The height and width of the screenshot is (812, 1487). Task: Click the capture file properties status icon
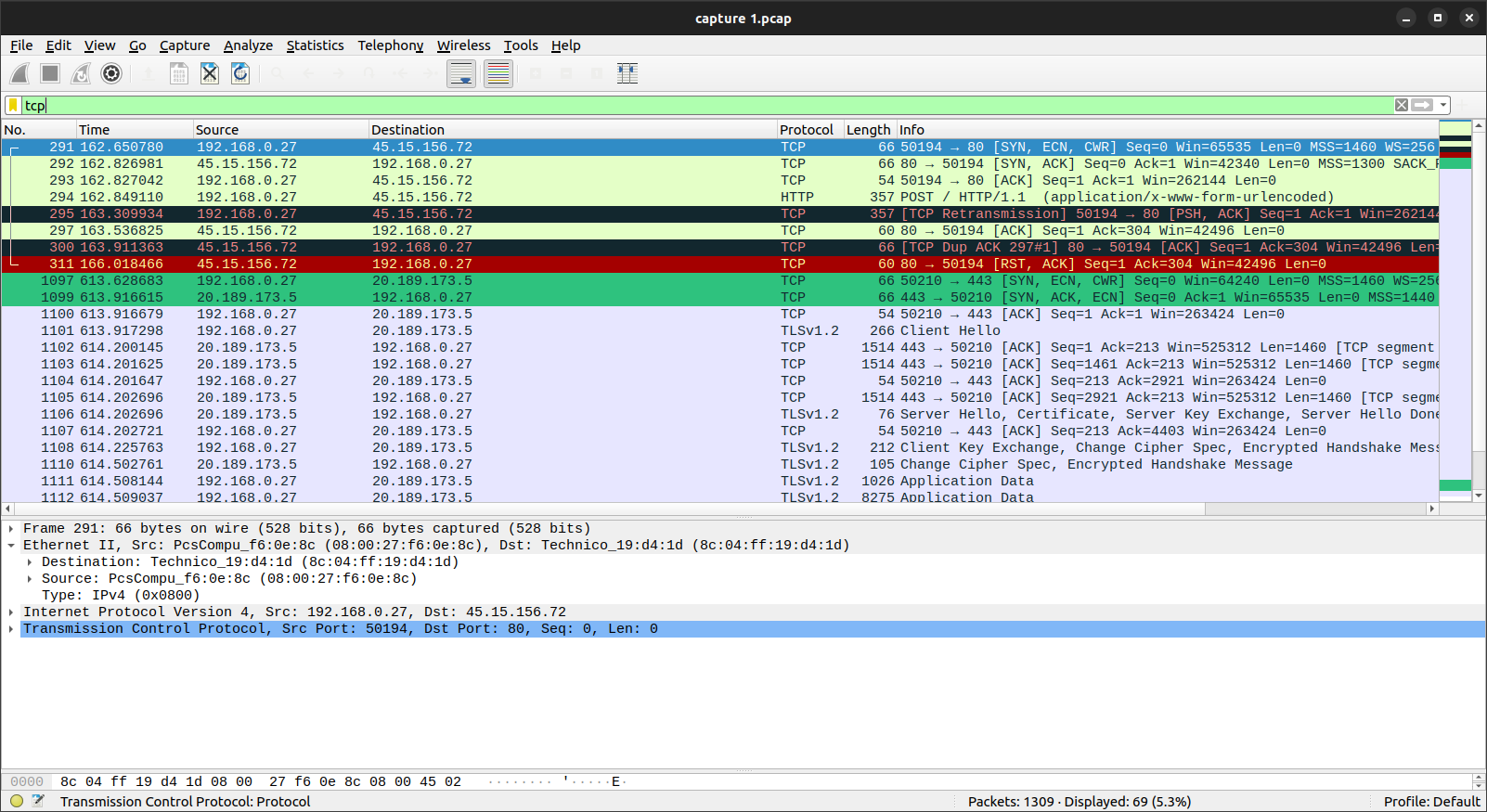38,801
